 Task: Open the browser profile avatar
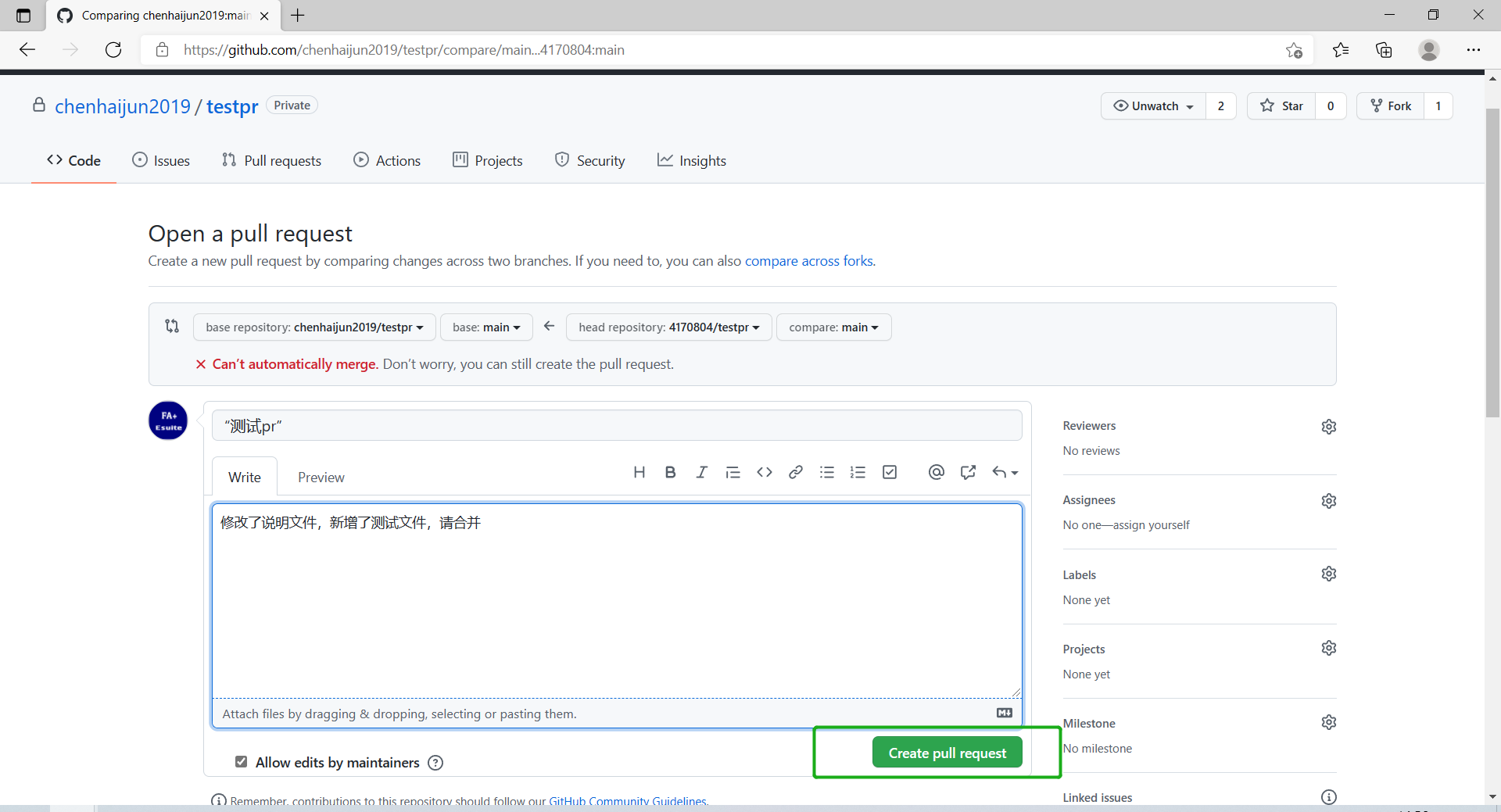[1429, 50]
